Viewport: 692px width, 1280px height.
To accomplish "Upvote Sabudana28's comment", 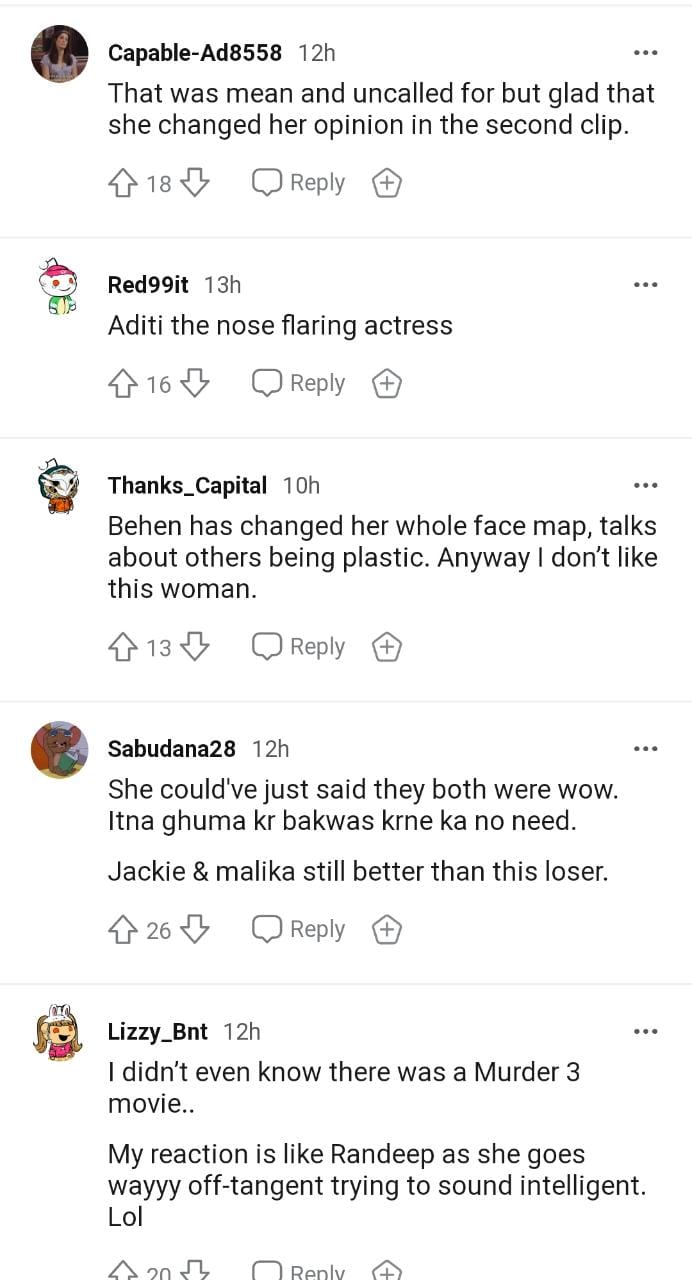I will 122,930.
